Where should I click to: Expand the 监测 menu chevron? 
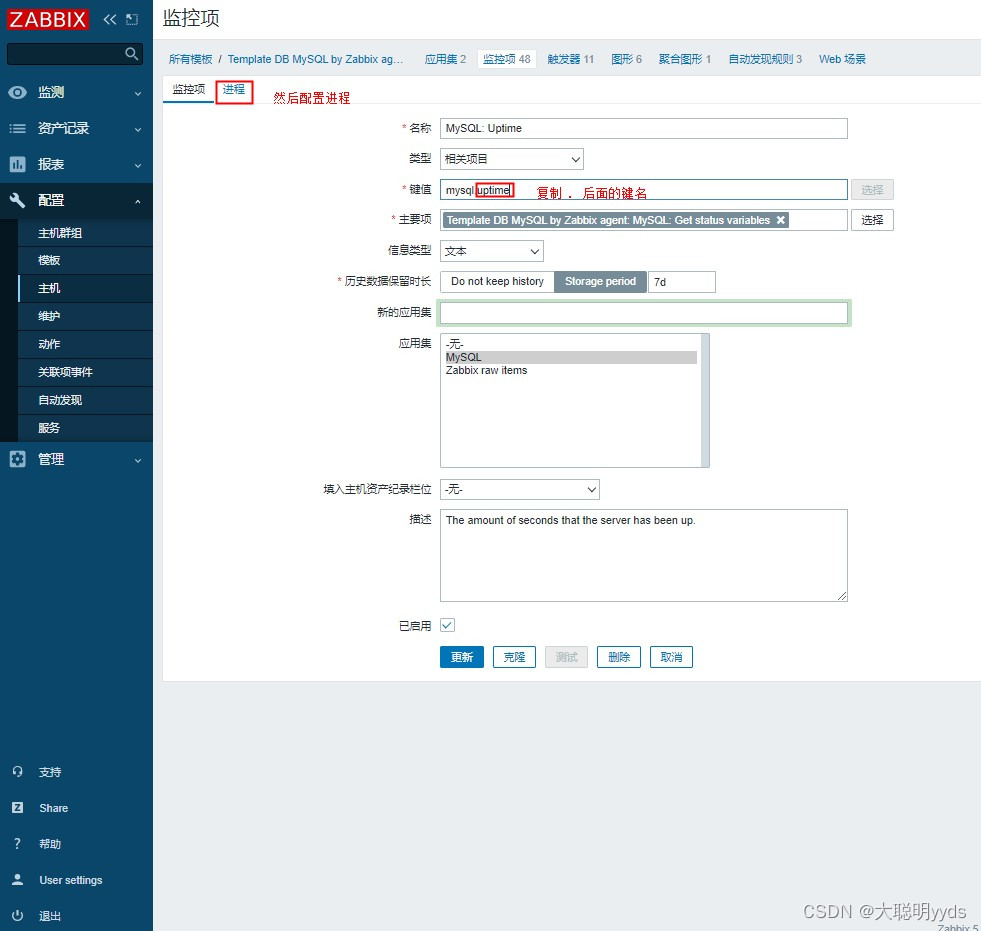tap(138, 93)
